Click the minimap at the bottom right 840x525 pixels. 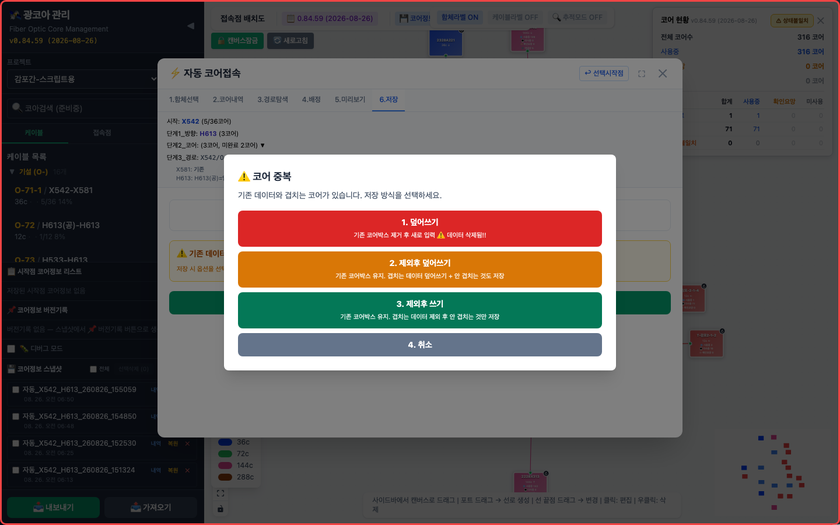pyautogui.click(x=772, y=472)
